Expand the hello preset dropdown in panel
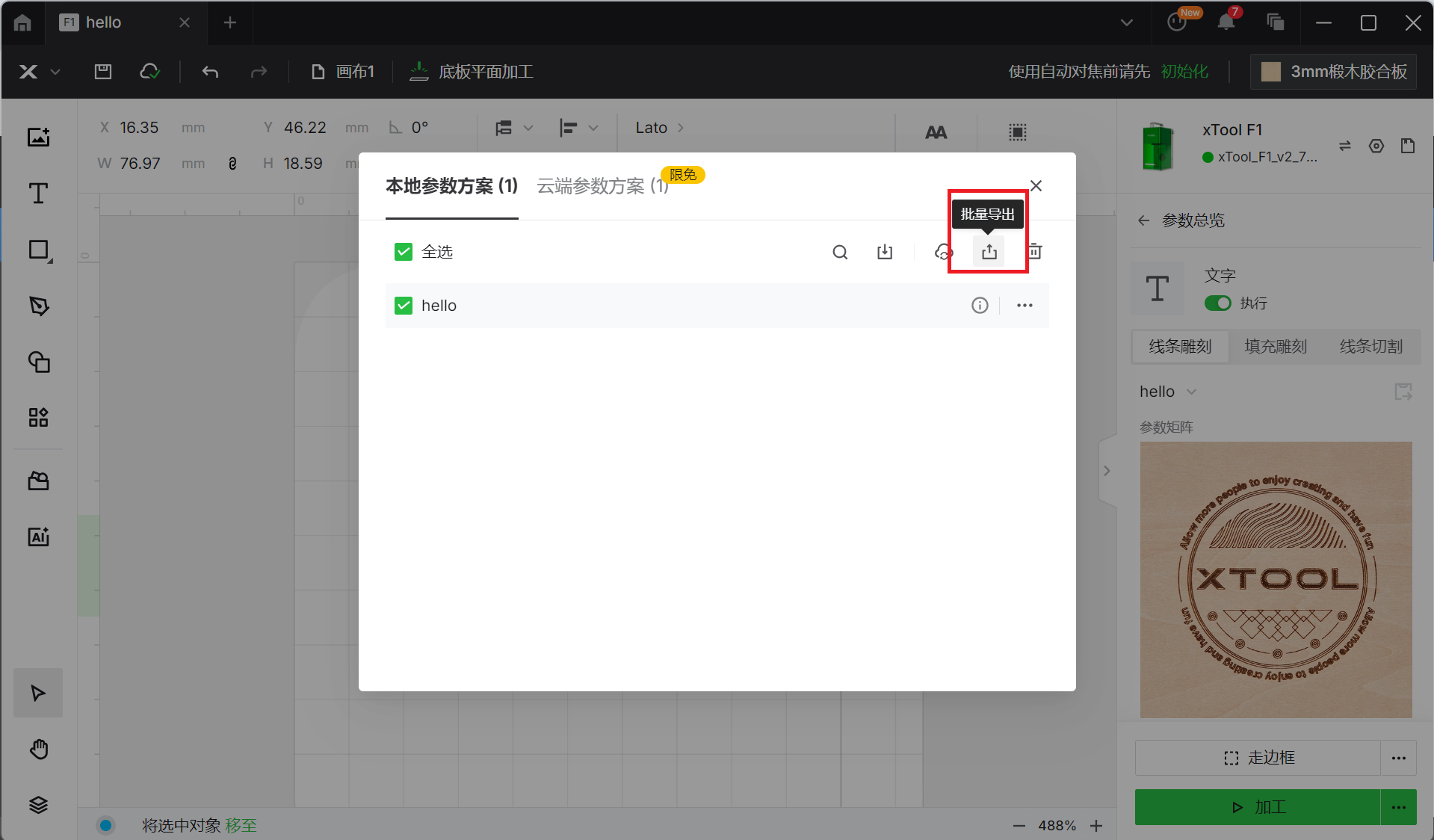The height and width of the screenshot is (840, 1434). tap(1192, 392)
